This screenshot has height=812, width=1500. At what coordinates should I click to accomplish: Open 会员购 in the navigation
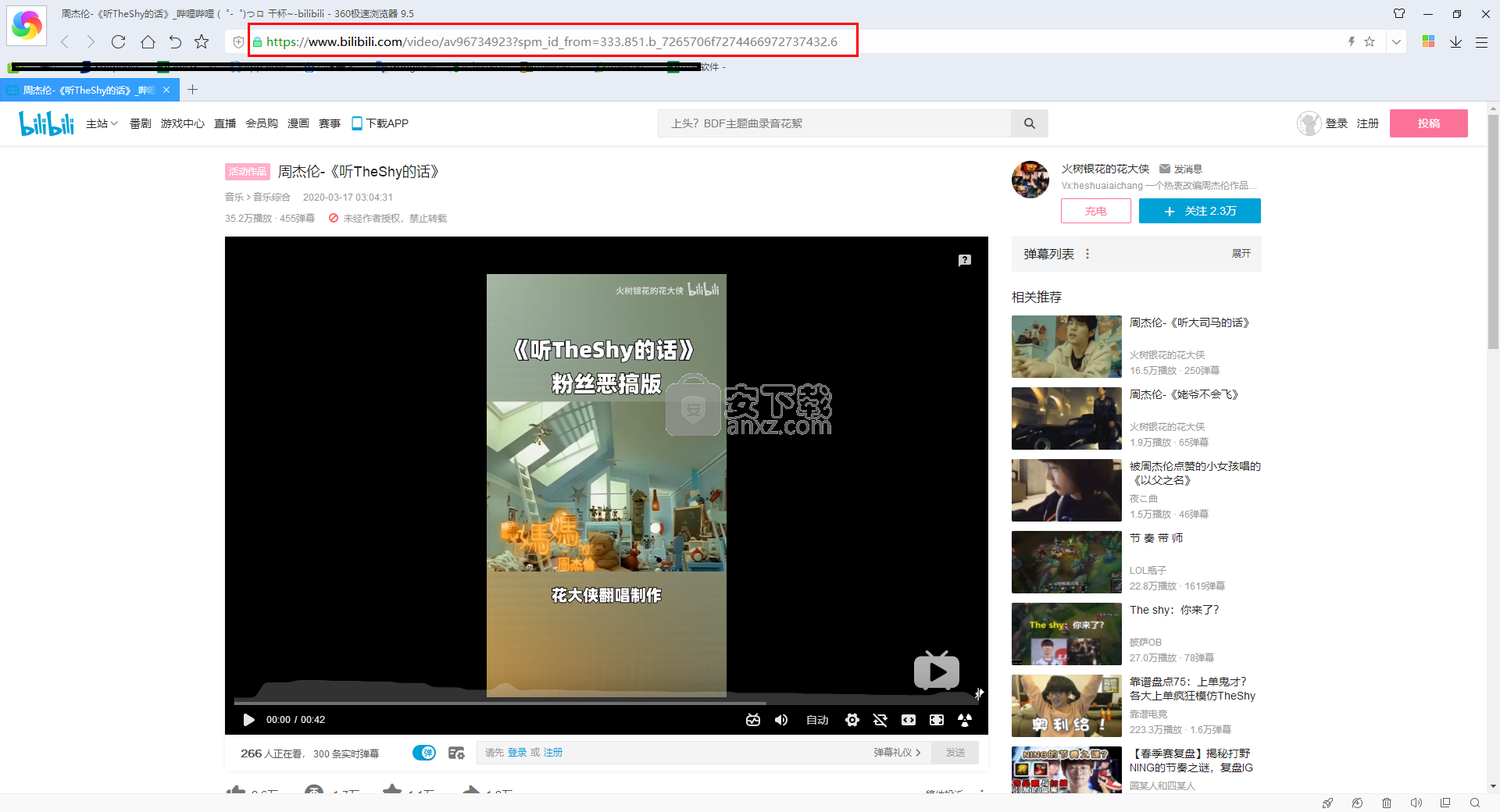(262, 123)
